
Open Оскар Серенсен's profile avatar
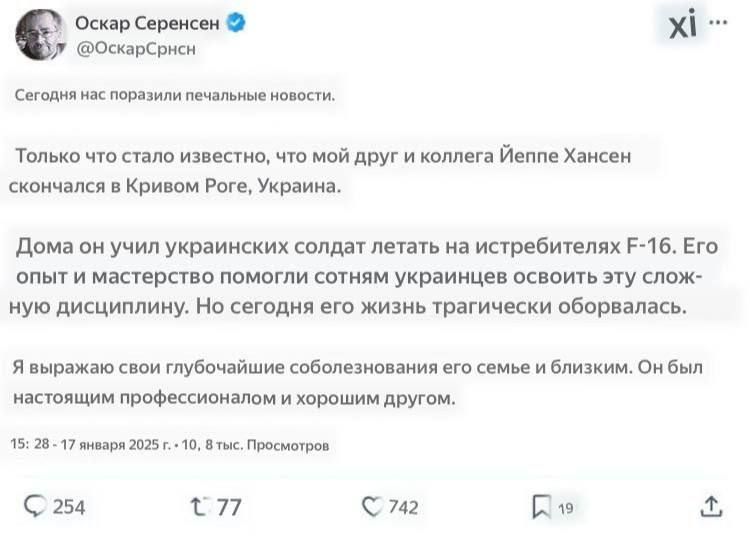(x=40, y=35)
